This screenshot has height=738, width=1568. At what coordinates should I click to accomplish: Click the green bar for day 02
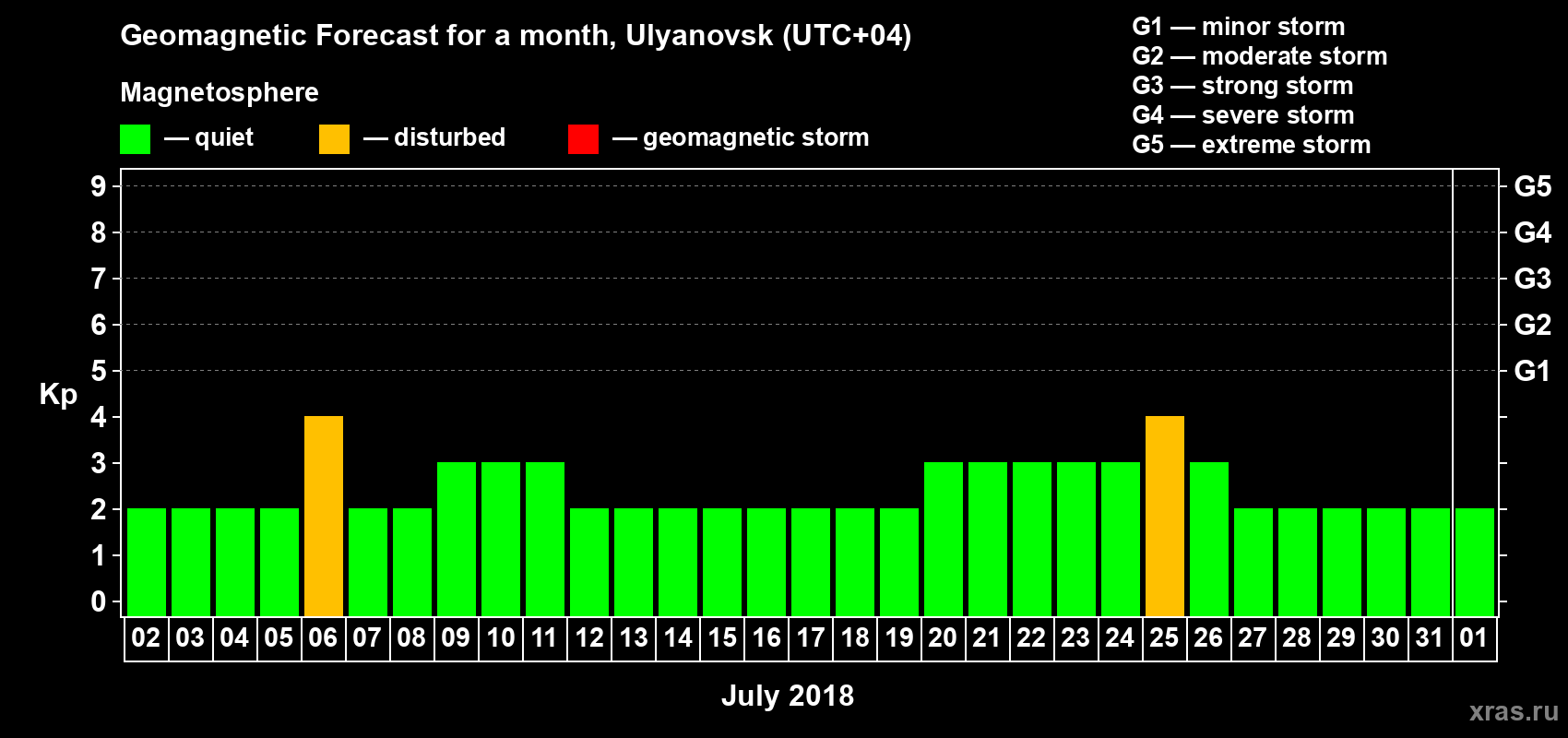coord(147,562)
